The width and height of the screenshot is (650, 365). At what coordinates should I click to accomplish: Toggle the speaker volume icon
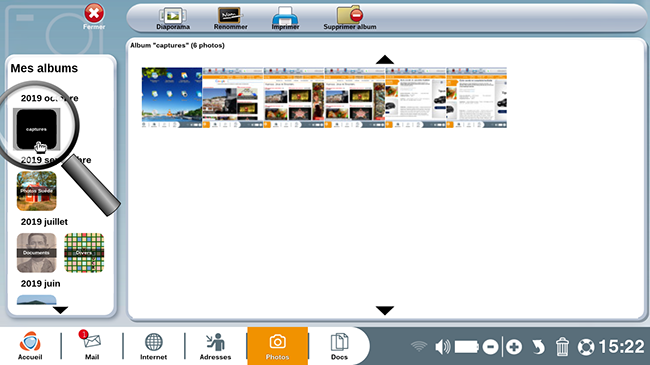(x=442, y=347)
